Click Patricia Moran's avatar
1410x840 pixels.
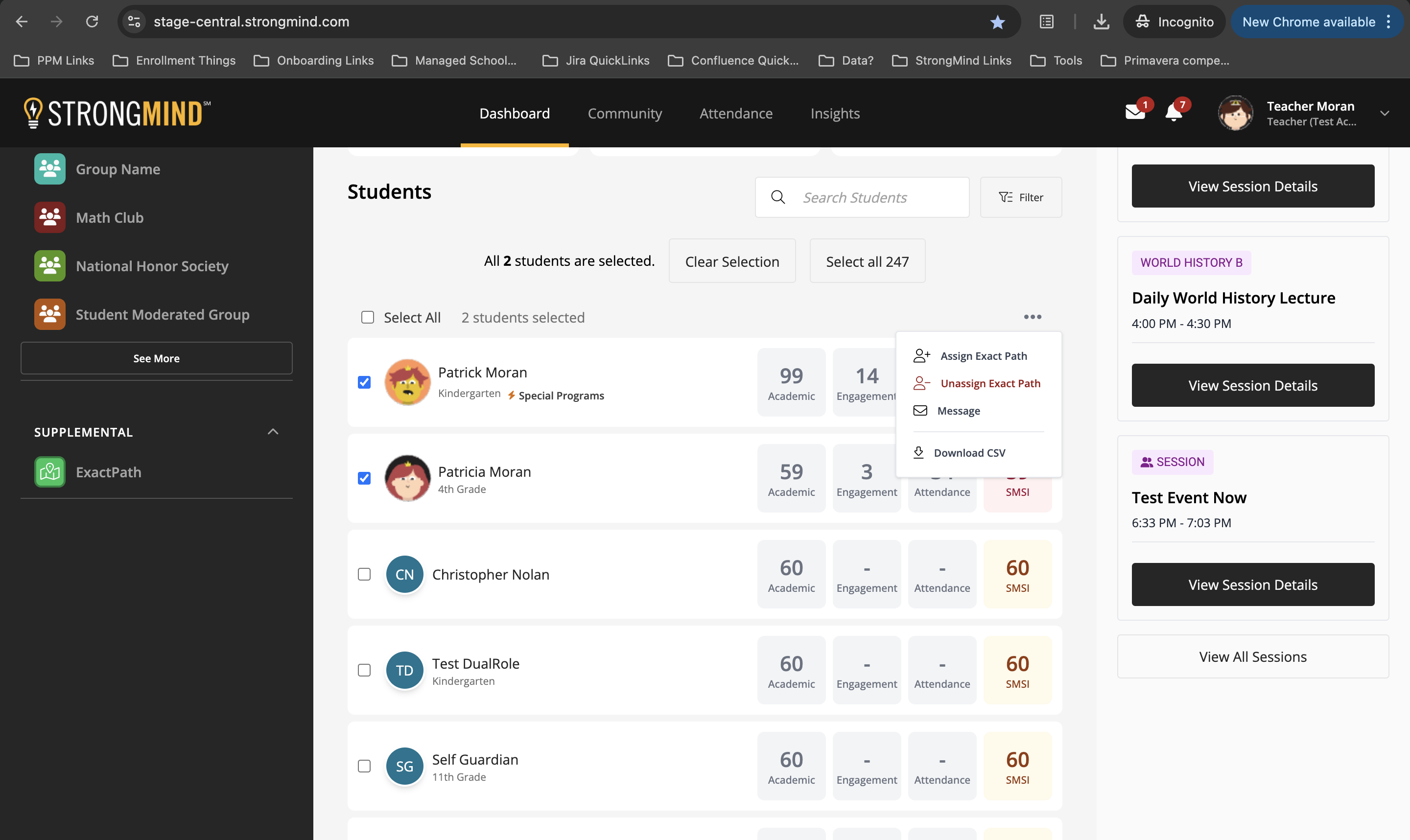[407, 478]
